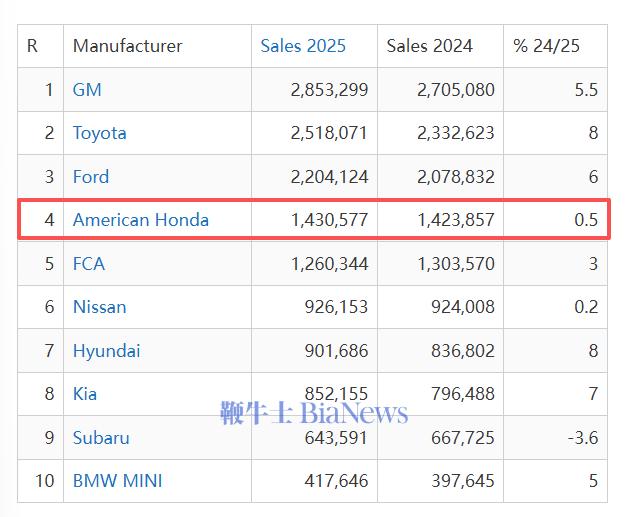Select GM's 2025 sales value 2,853,299
The image size is (629, 517).
329,90
